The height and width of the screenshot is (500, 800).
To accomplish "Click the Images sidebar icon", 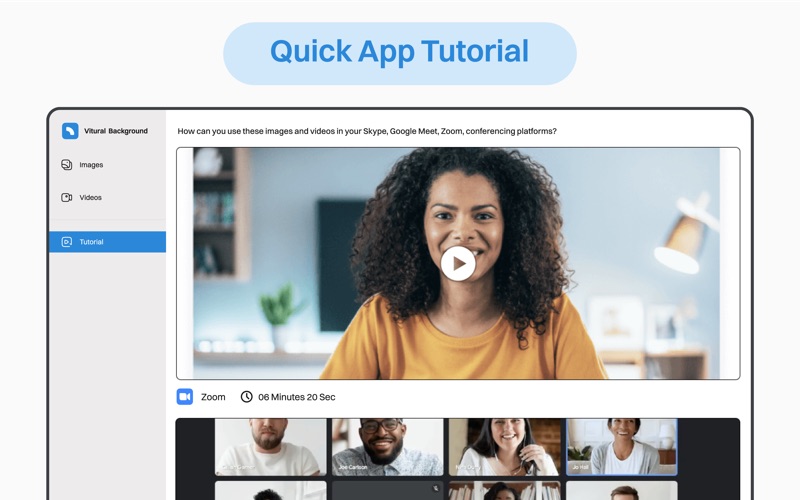I will tap(67, 165).
